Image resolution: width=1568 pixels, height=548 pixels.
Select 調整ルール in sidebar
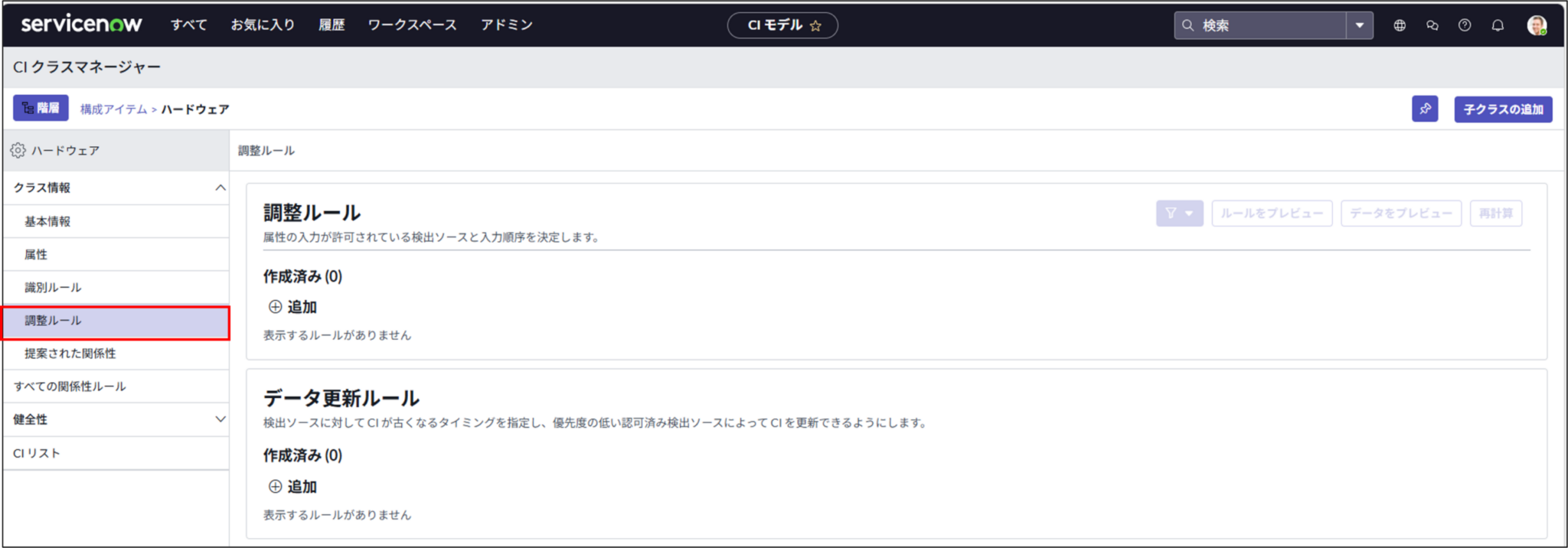[x=116, y=321]
